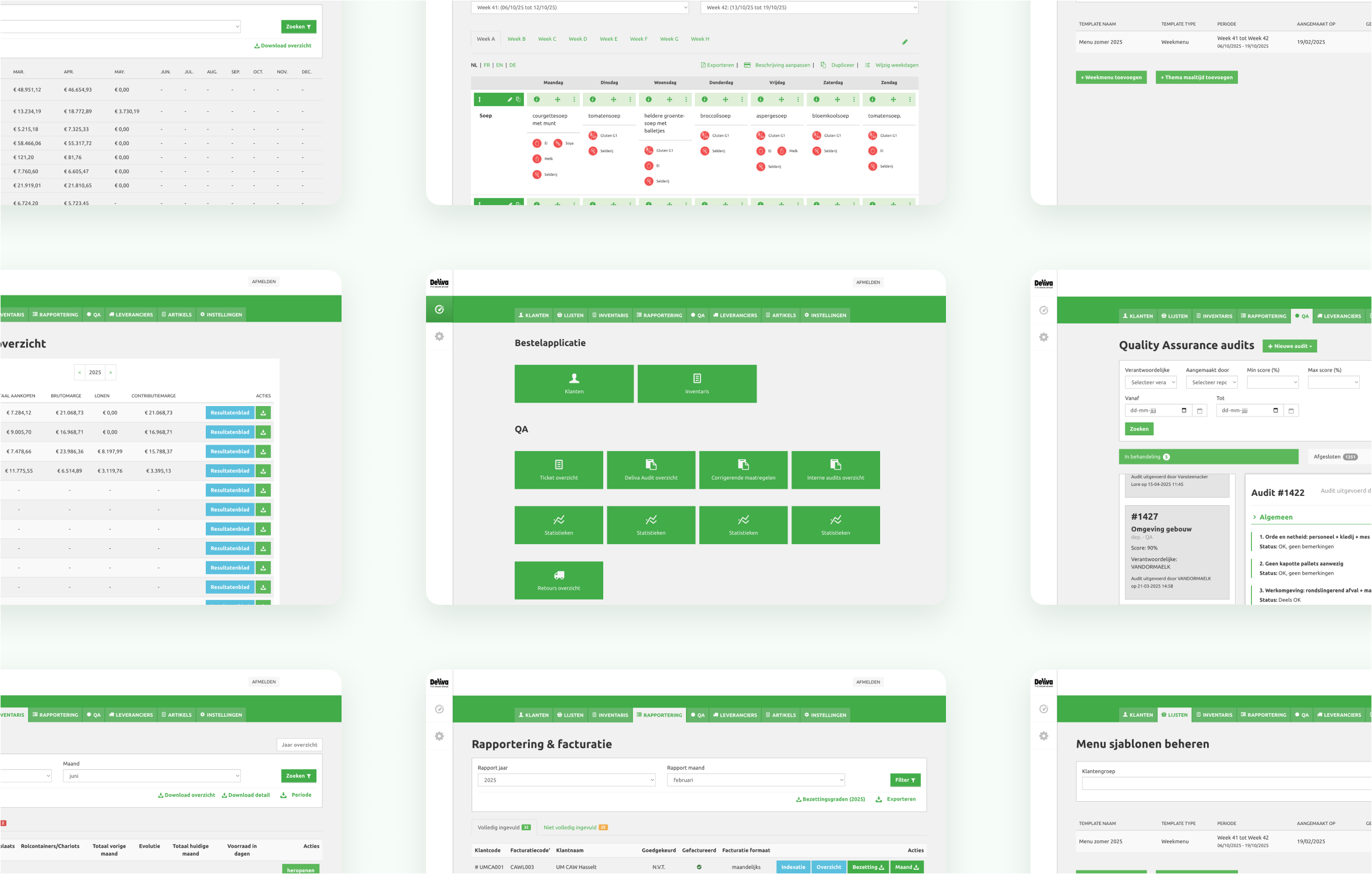
Task: Open the Inventaris tile under Bestelapplicatie
Action: 697,383
